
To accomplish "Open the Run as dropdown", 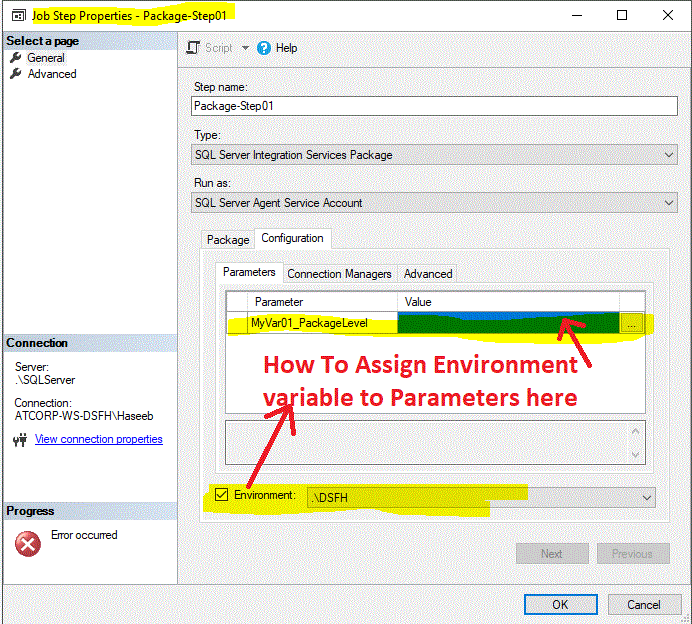I will tap(434, 203).
